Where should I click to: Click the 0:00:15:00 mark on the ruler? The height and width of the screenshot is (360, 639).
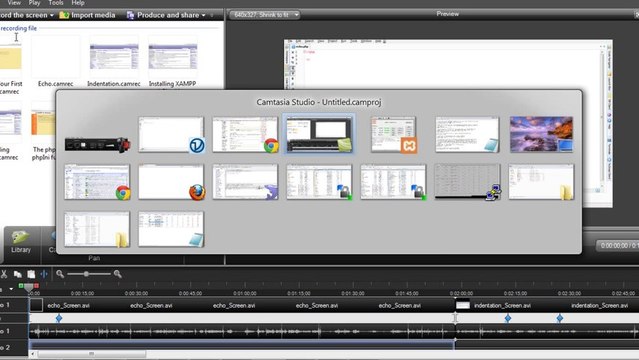[x=82, y=293]
